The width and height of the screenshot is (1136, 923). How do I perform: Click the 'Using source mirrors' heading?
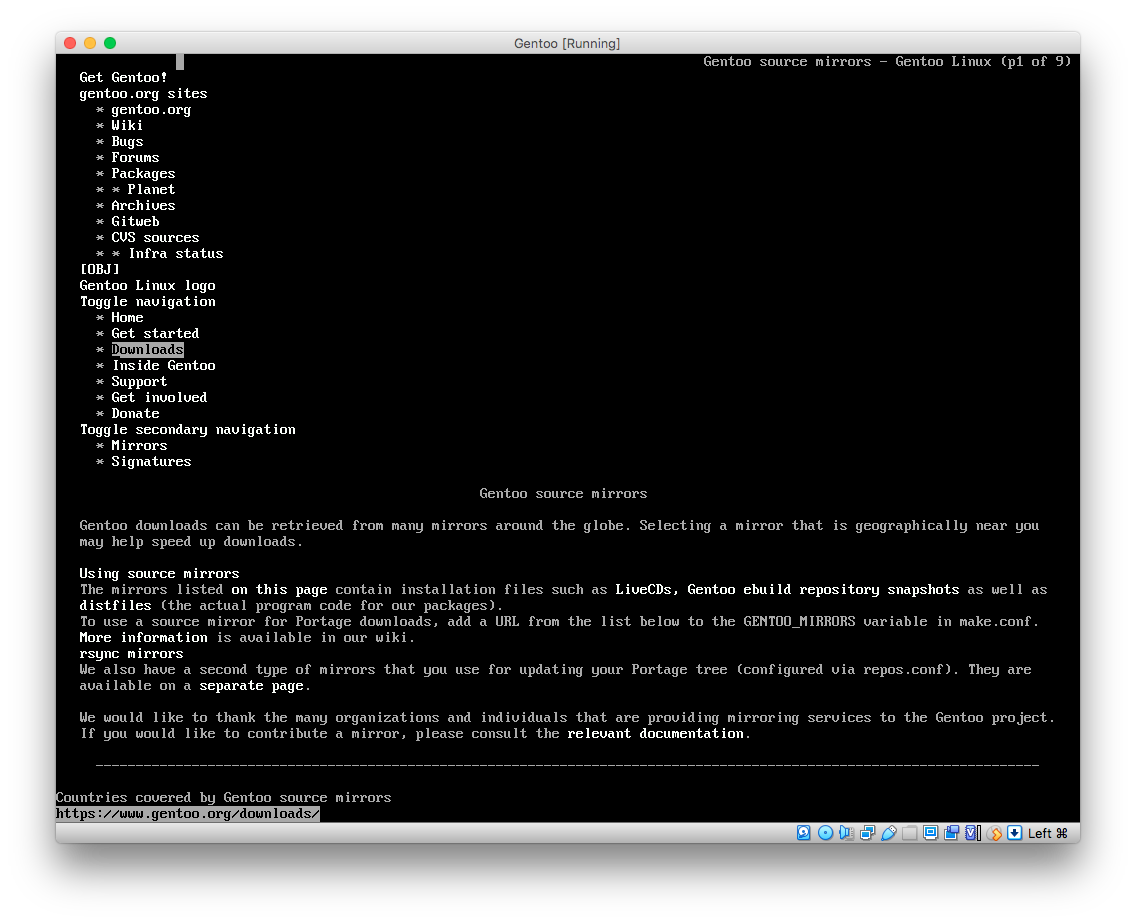159,573
